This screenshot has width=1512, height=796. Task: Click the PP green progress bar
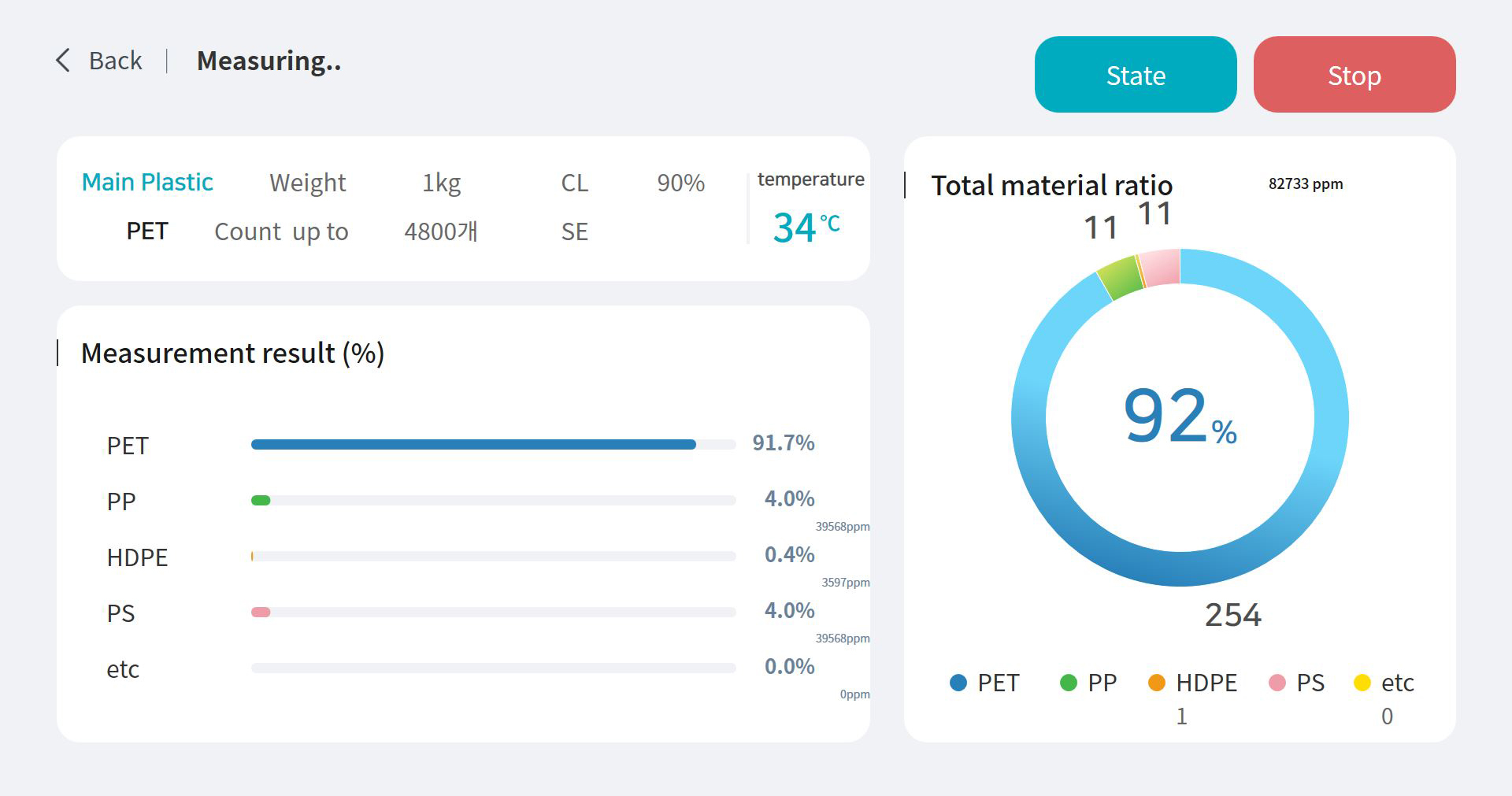(261, 501)
